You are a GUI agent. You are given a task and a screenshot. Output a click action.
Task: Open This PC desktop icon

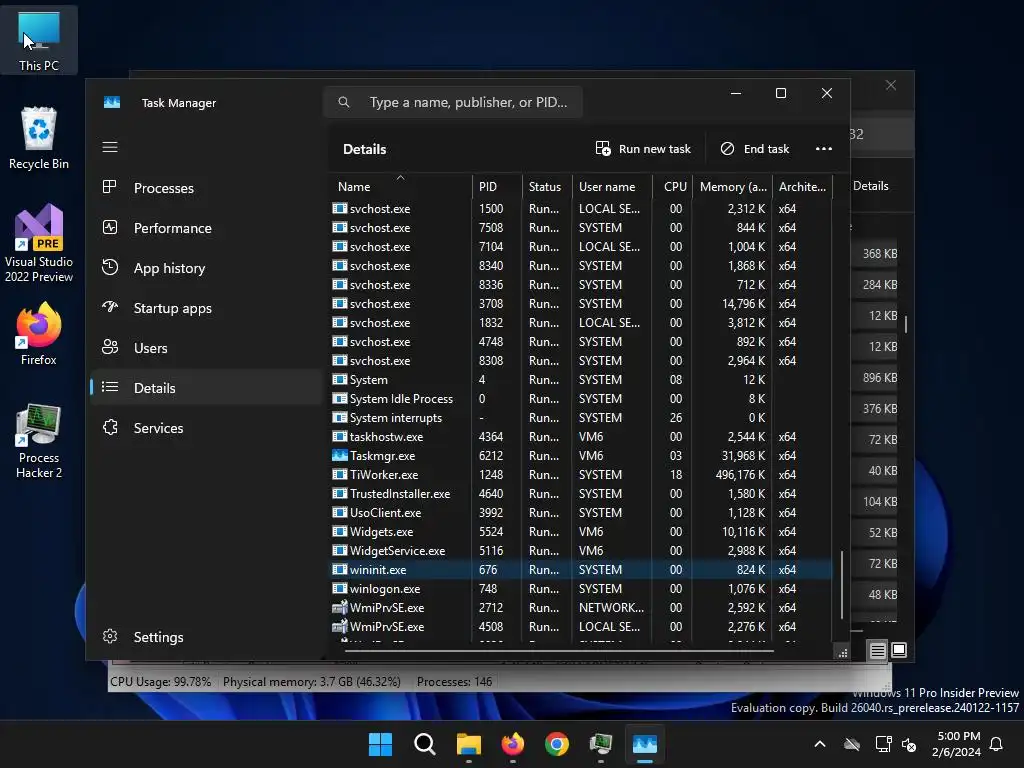(x=39, y=40)
